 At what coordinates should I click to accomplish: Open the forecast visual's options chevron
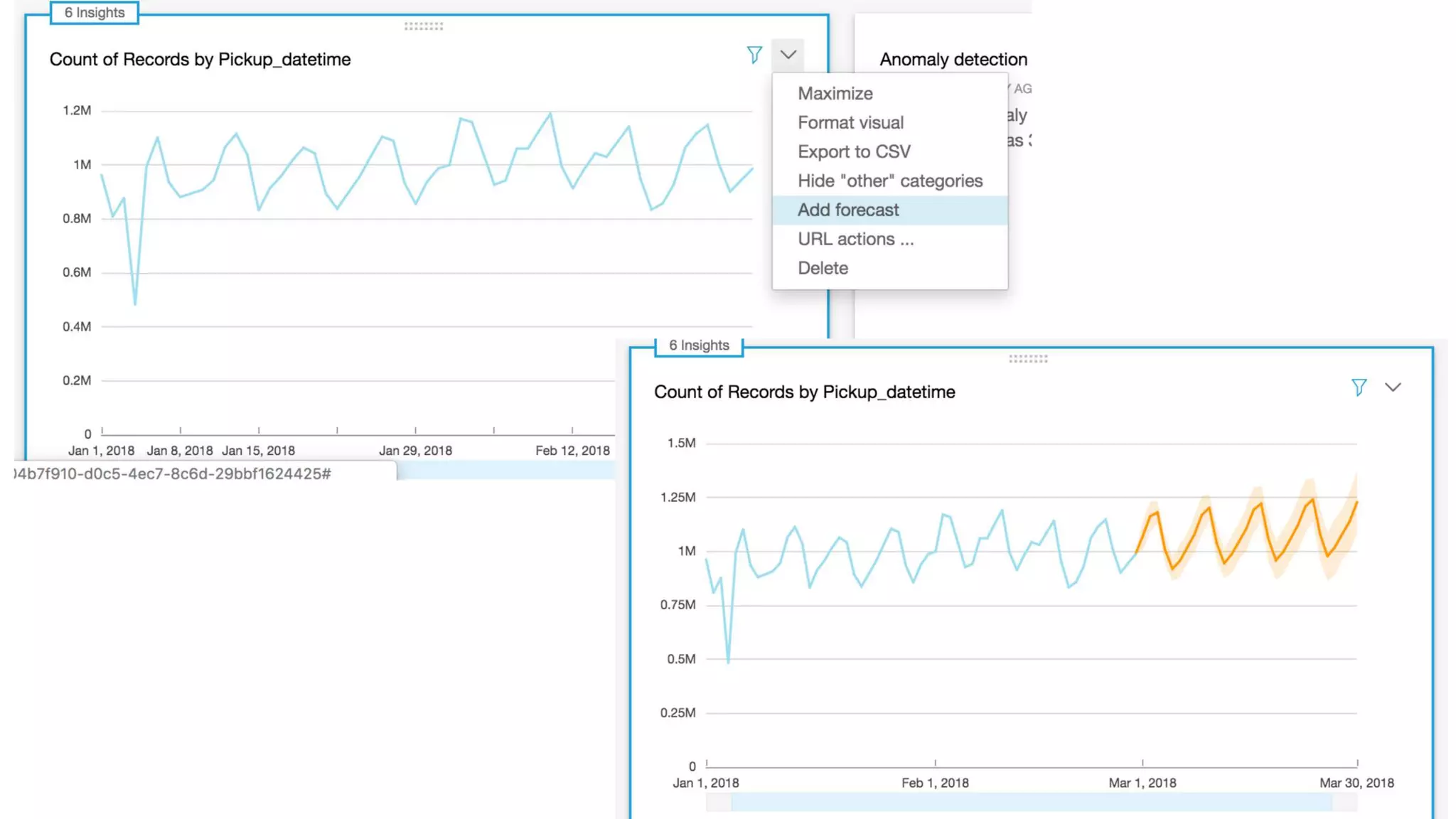tap(1393, 387)
